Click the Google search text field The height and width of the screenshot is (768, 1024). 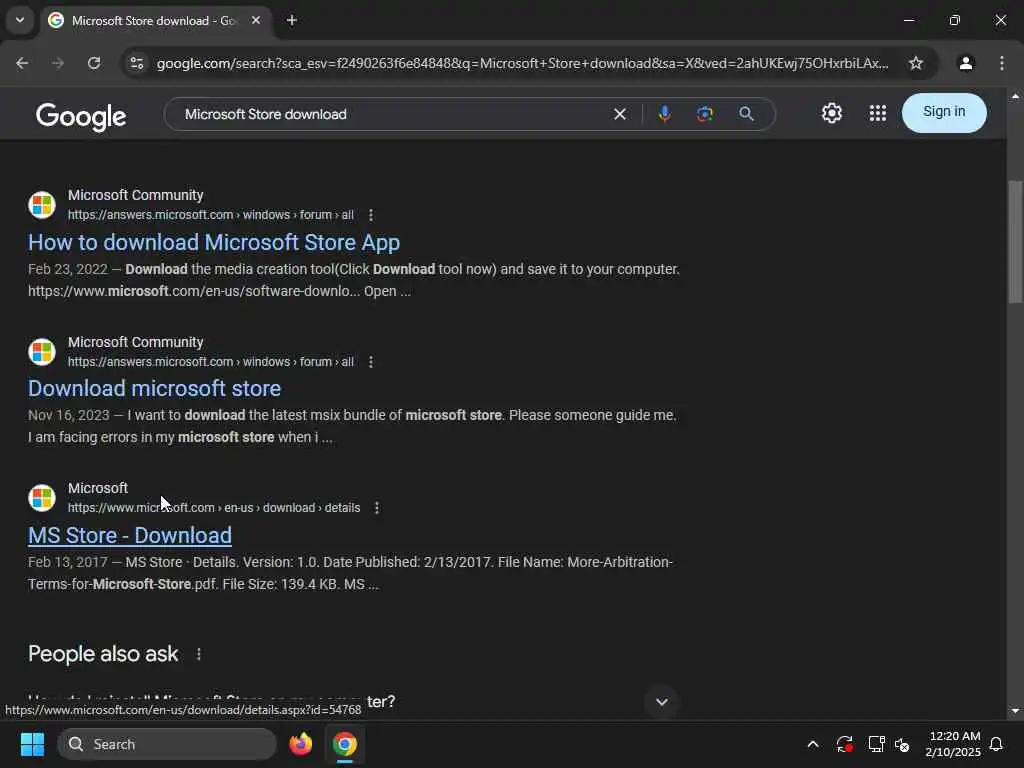click(392, 114)
